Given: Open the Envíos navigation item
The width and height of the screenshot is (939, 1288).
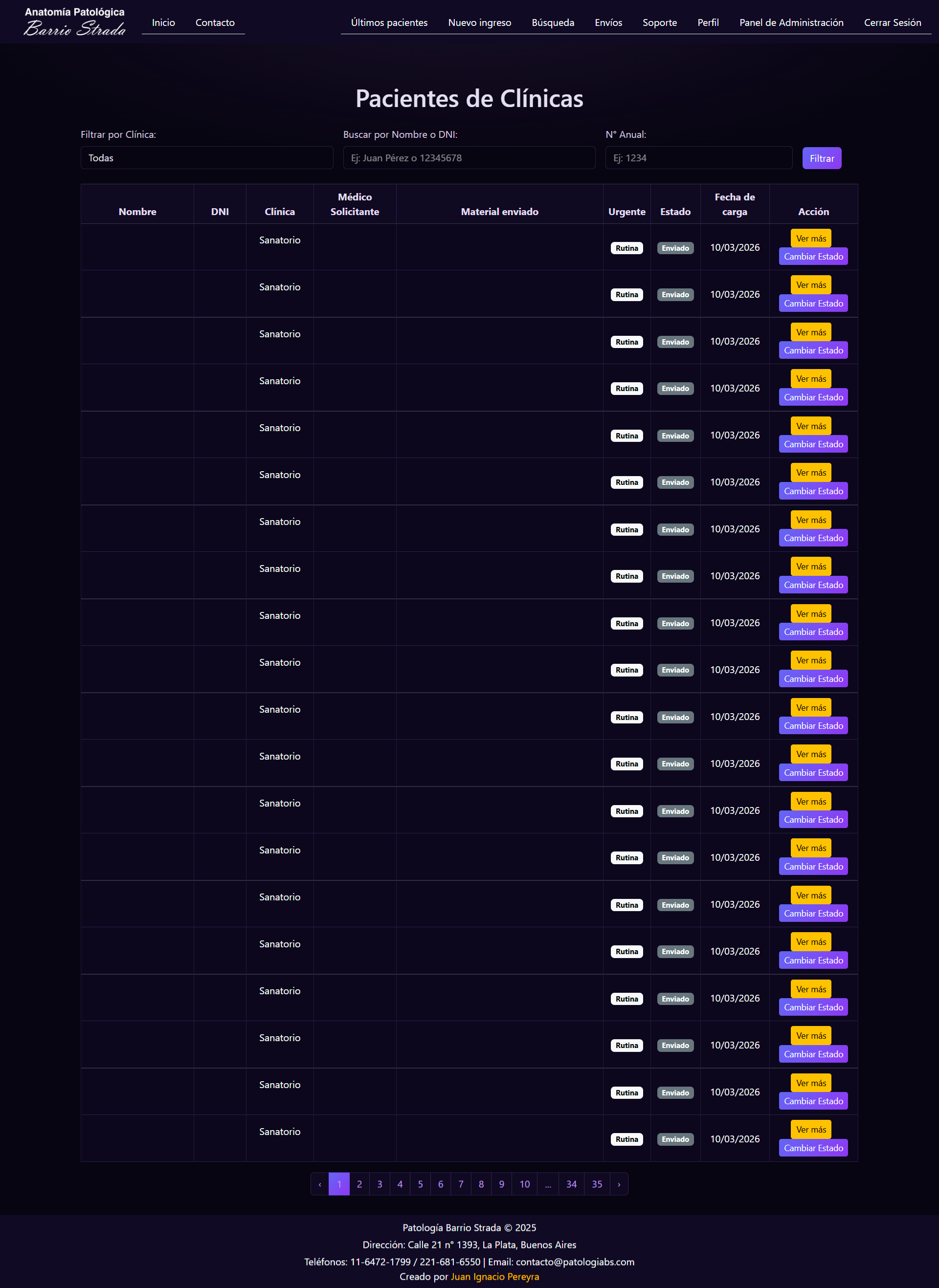Looking at the screenshot, I should coord(608,22).
